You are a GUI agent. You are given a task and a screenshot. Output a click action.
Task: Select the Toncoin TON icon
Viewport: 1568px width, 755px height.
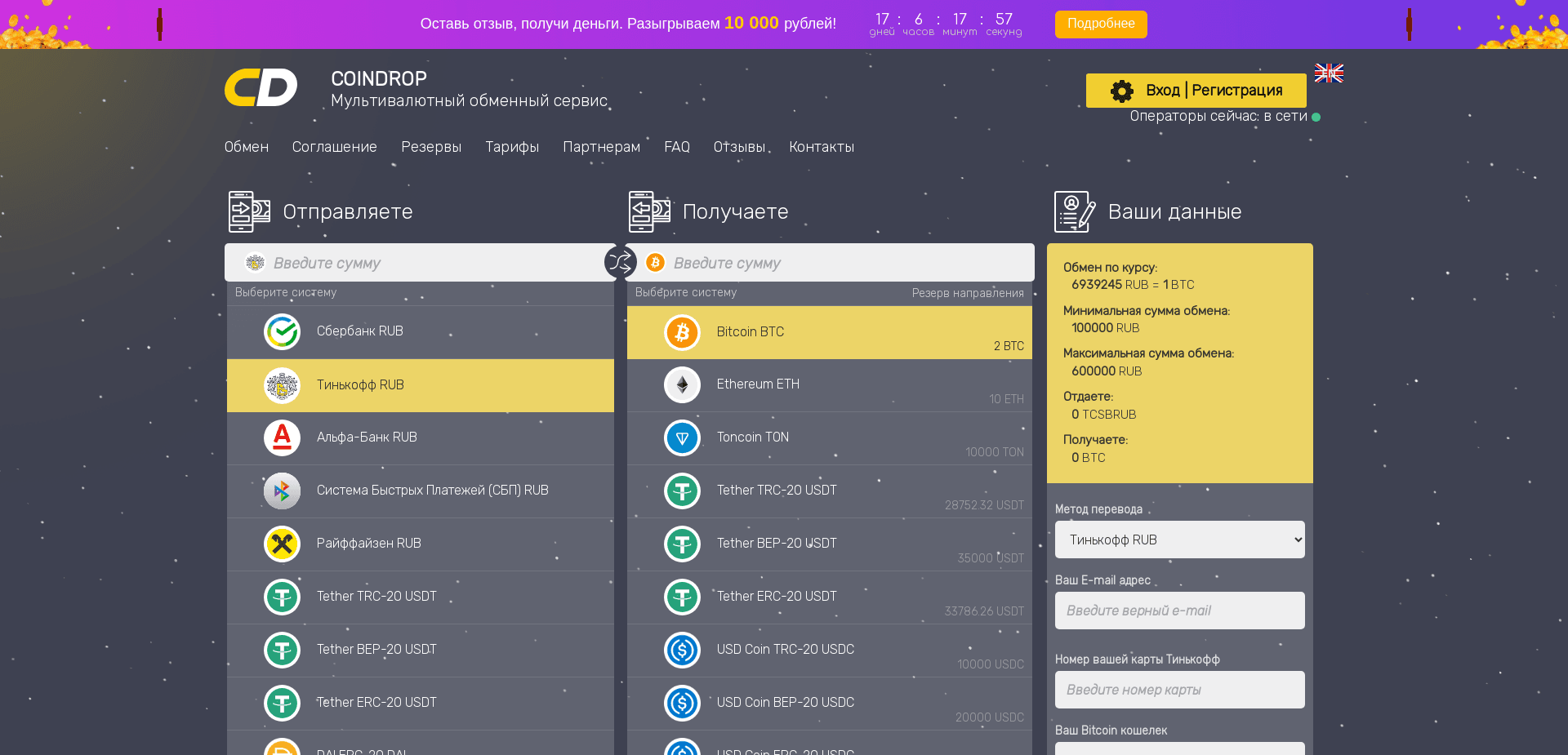(x=683, y=438)
